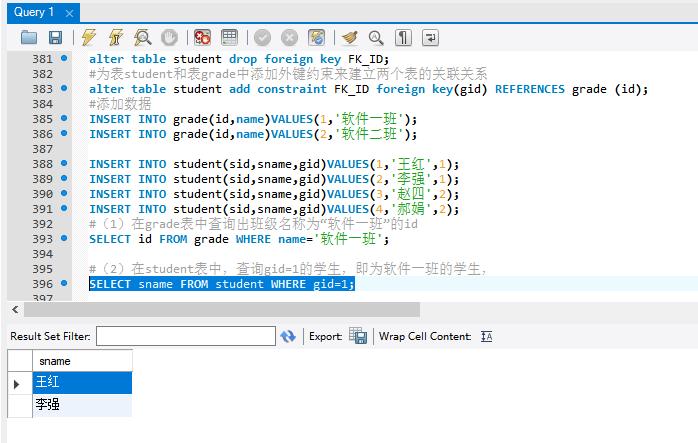Click the Export label
Screen dimensions: 698x443
[x=325, y=336]
